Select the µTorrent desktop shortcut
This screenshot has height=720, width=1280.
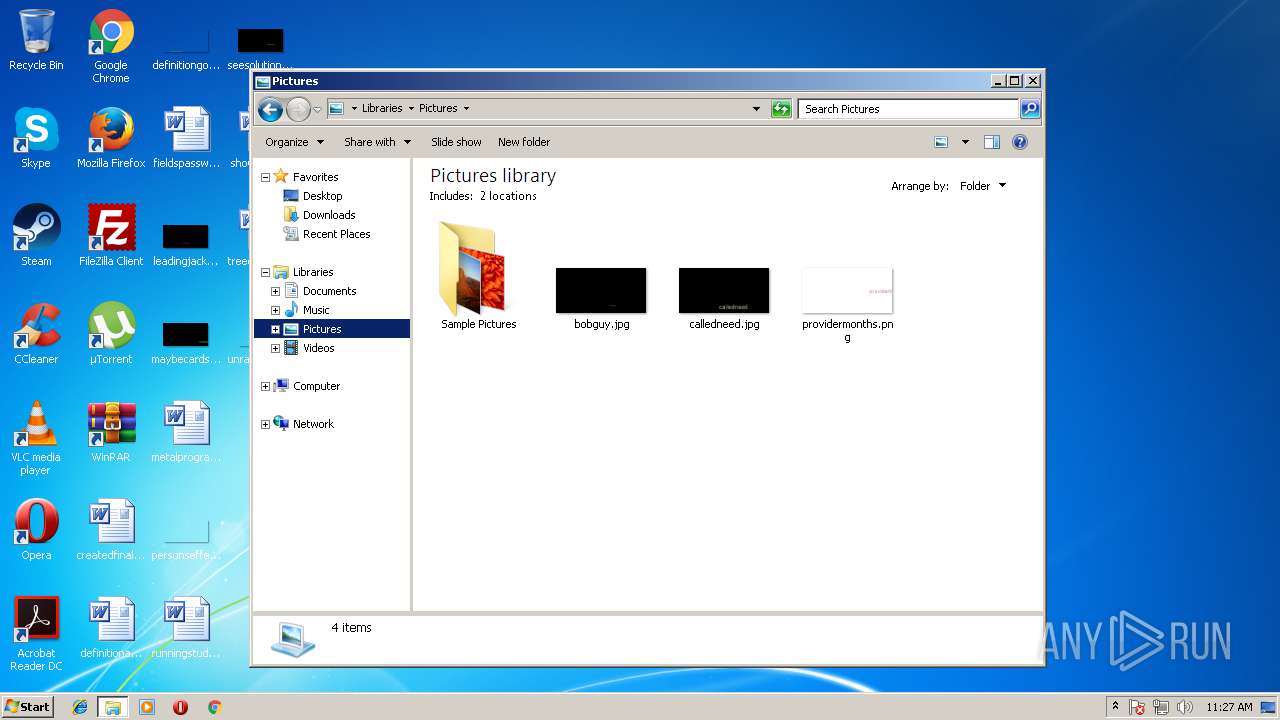pos(111,334)
